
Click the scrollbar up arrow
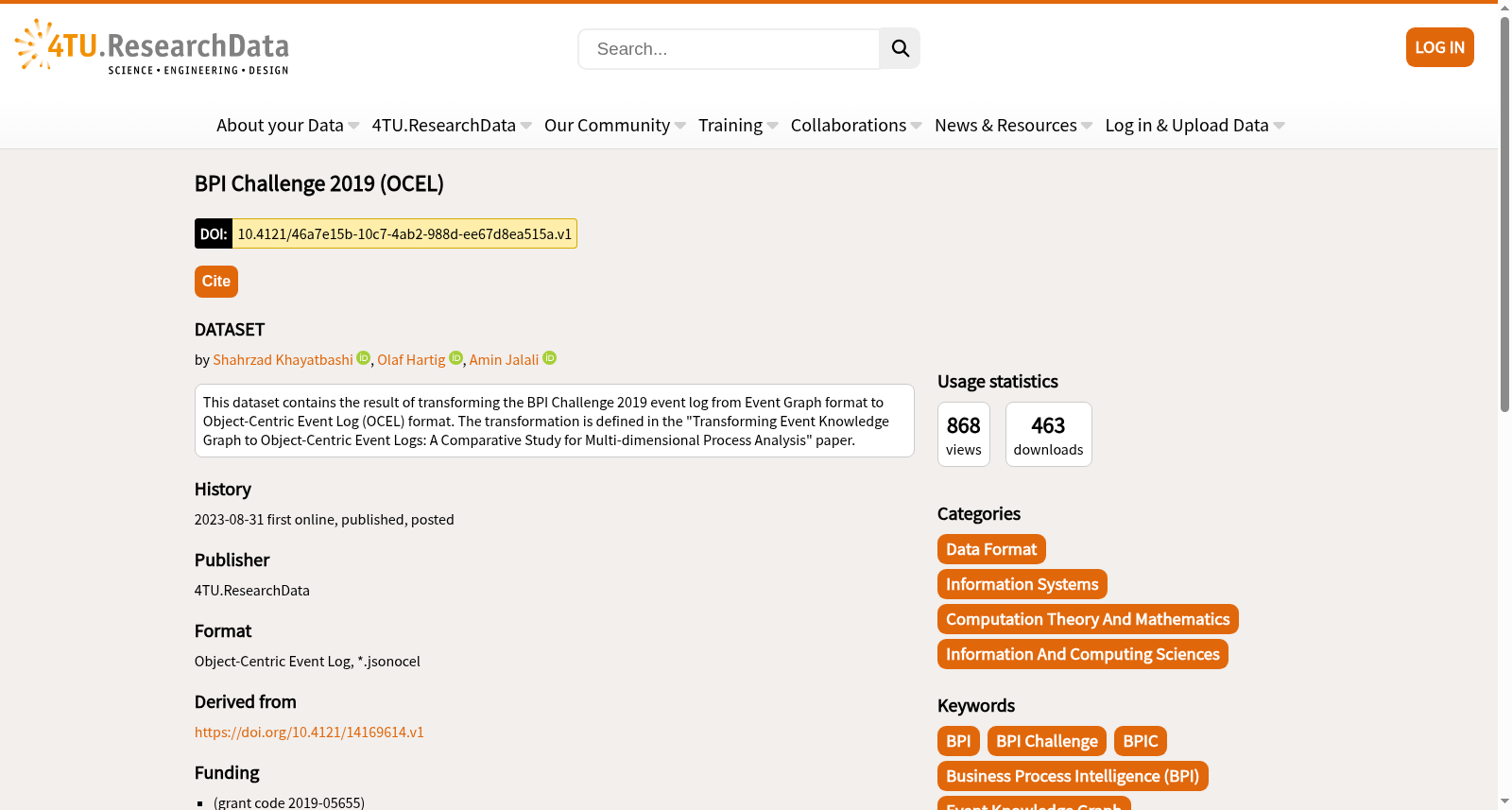pyautogui.click(x=1504, y=8)
